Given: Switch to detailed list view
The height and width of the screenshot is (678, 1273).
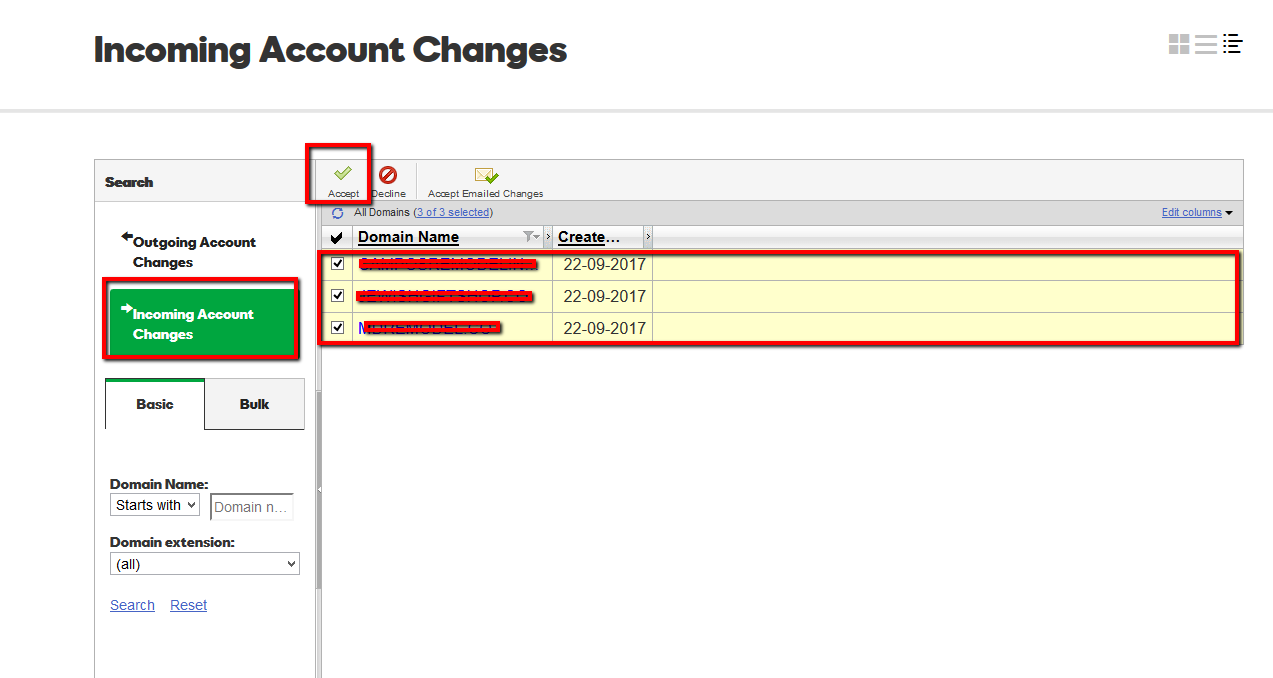Looking at the screenshot, I should [1232, 44].
